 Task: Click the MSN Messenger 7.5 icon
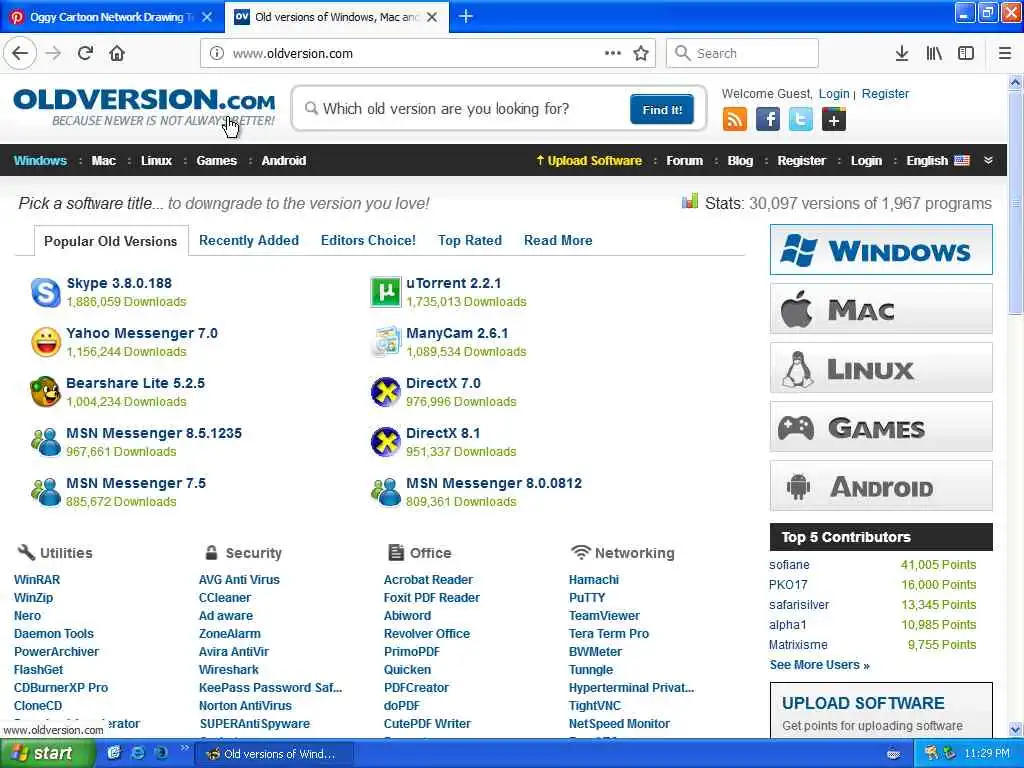pos(46,492)
